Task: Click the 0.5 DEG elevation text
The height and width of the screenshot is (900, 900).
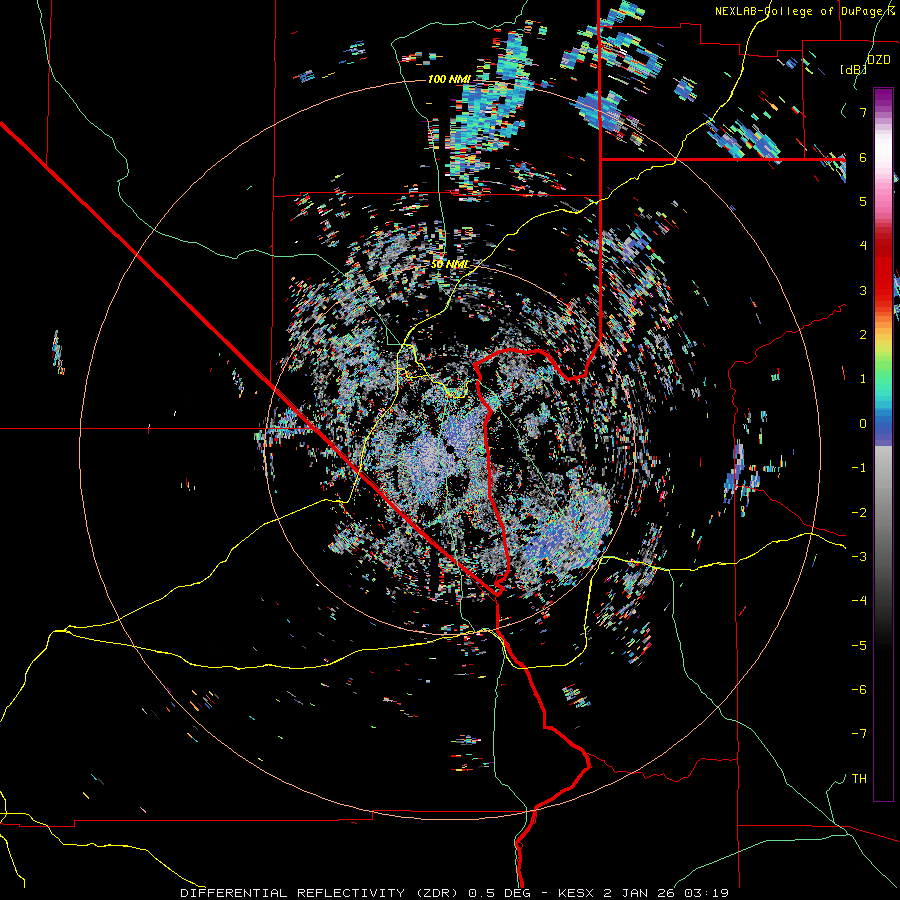Action: [x=499, y=893]
